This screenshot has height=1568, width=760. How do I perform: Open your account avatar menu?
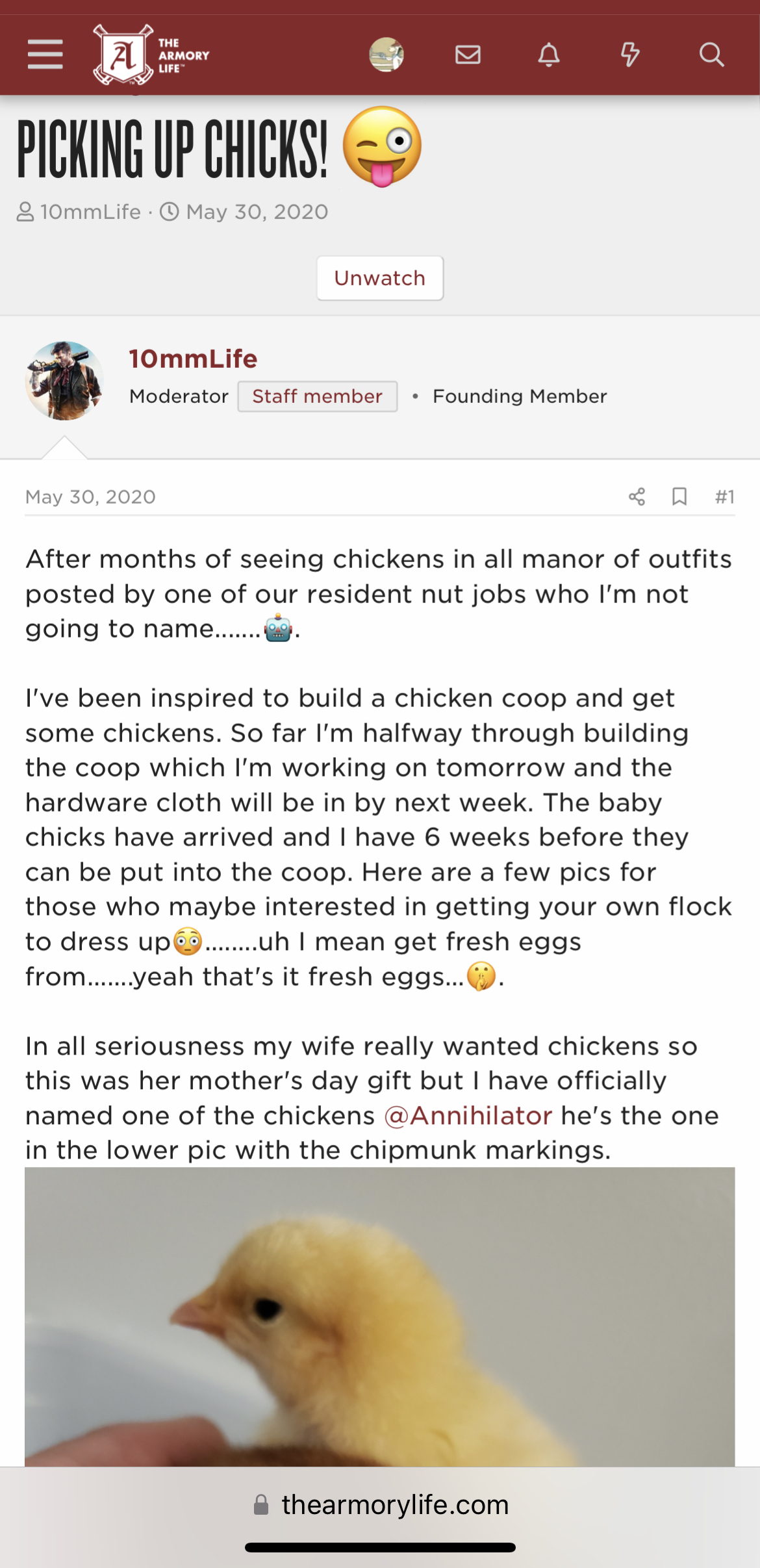point(386,55)
